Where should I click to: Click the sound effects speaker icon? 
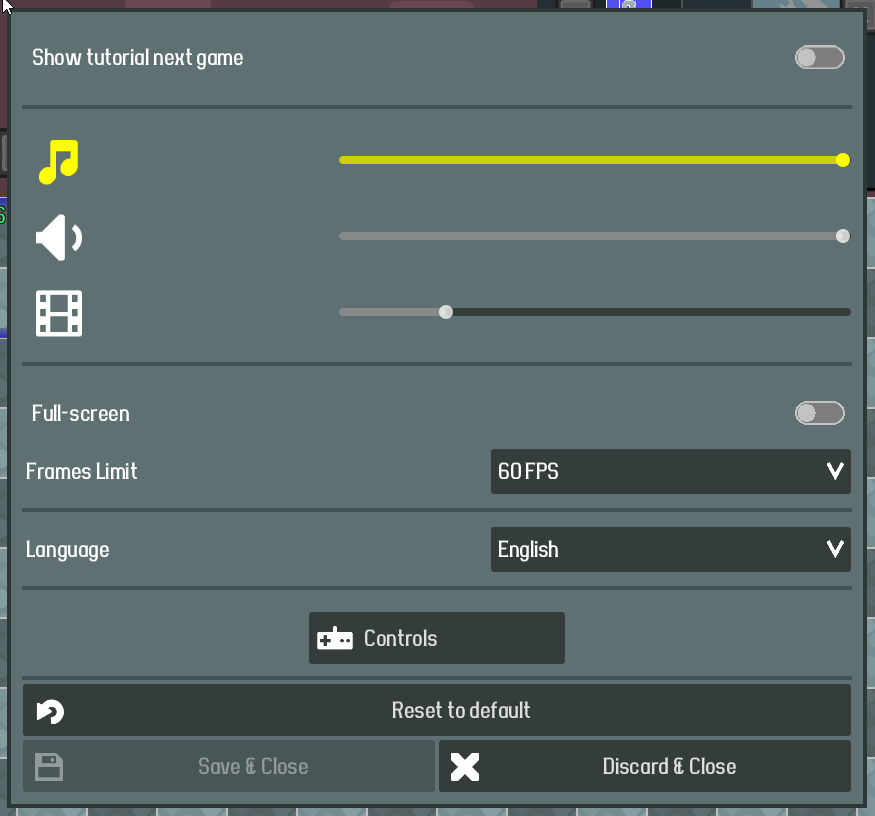[x=59, y=238]
